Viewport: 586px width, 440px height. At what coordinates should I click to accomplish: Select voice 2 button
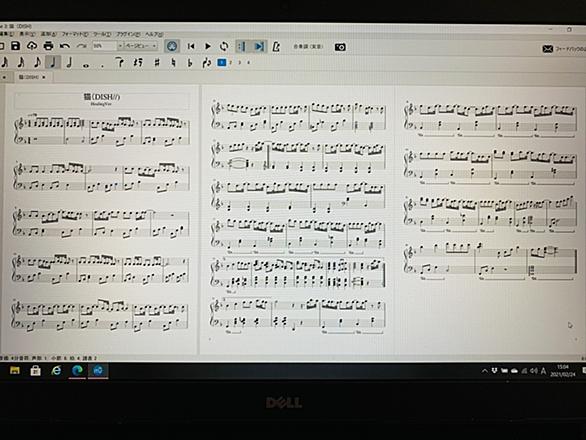click(231, 62)
